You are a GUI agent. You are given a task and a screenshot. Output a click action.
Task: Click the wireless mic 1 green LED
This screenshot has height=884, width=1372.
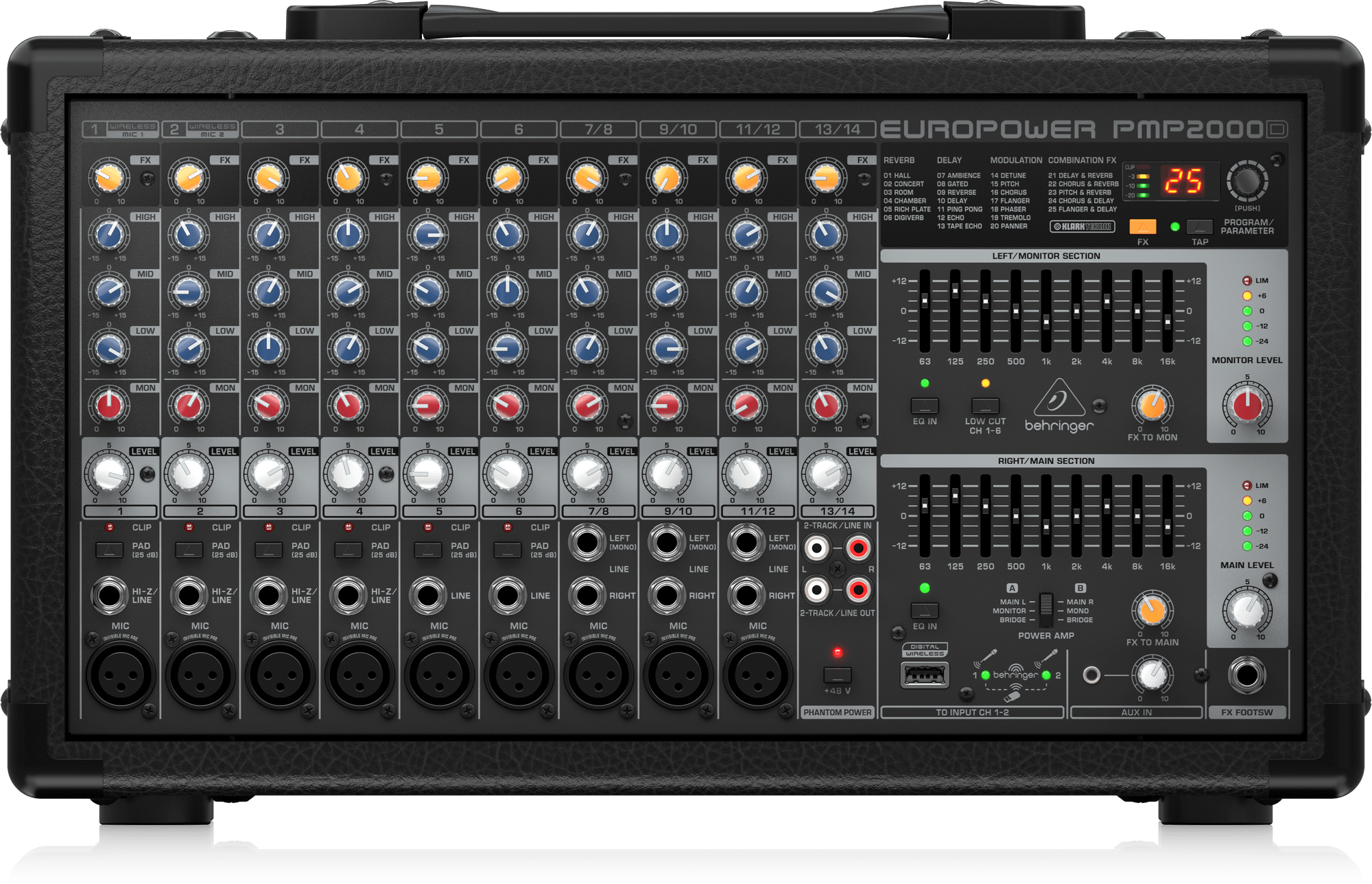click(985, 675)
